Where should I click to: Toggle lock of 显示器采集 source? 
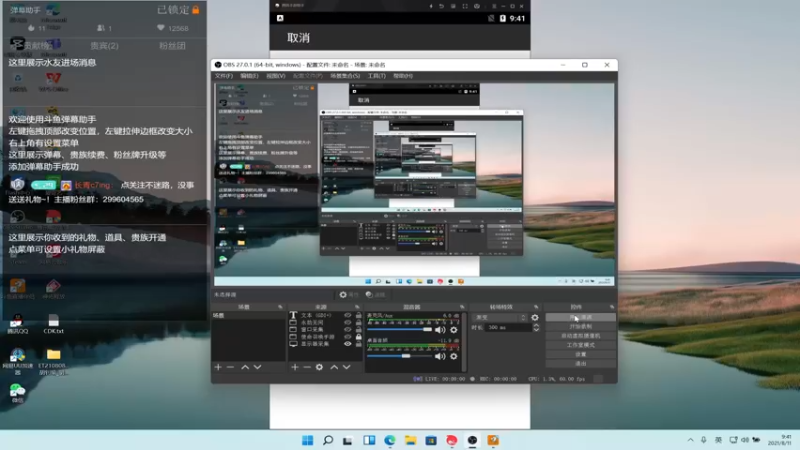click(x=358, y=344)
